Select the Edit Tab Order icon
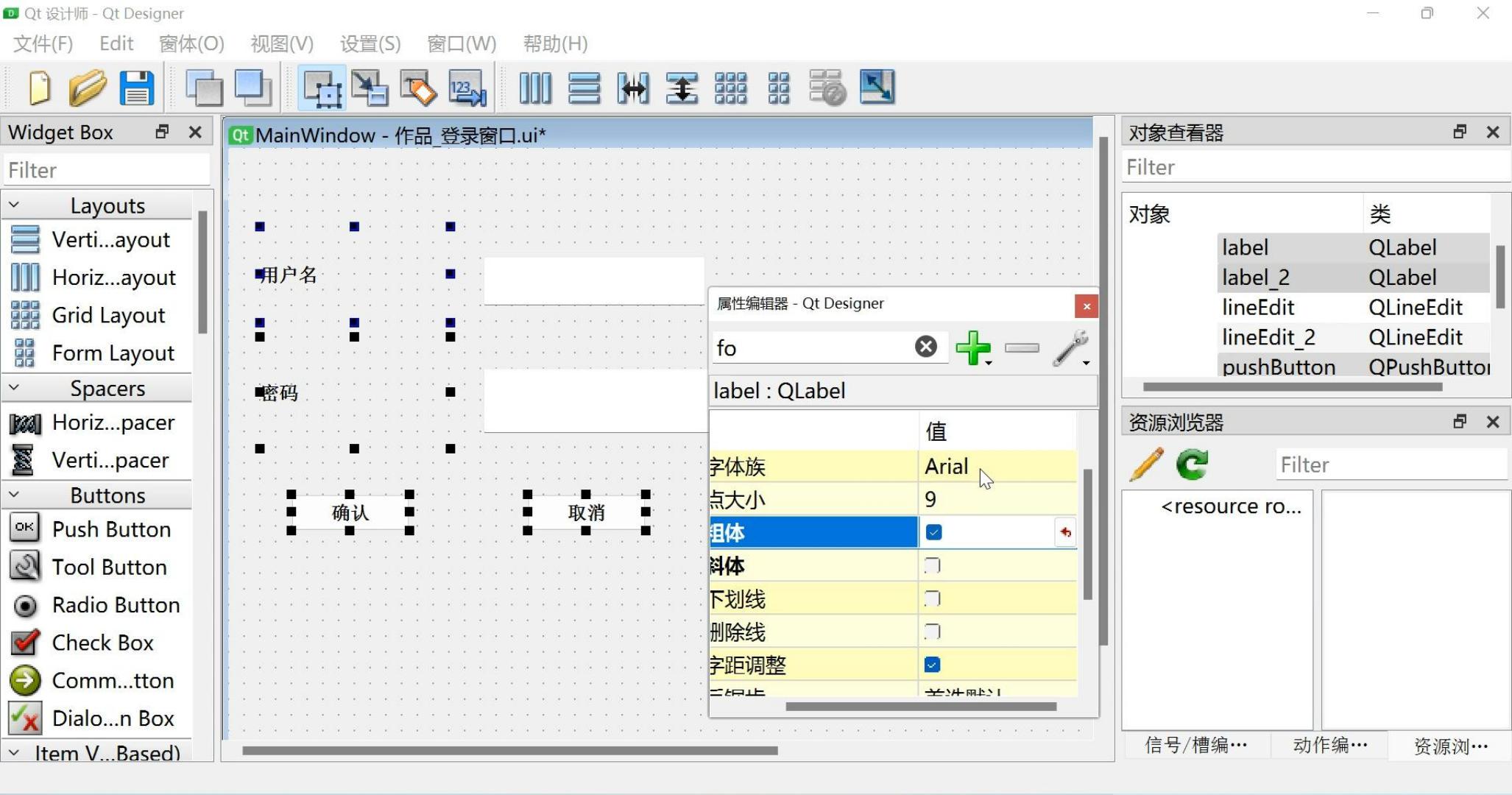This screenshot has width=1512, height=795. click(468, 88)
